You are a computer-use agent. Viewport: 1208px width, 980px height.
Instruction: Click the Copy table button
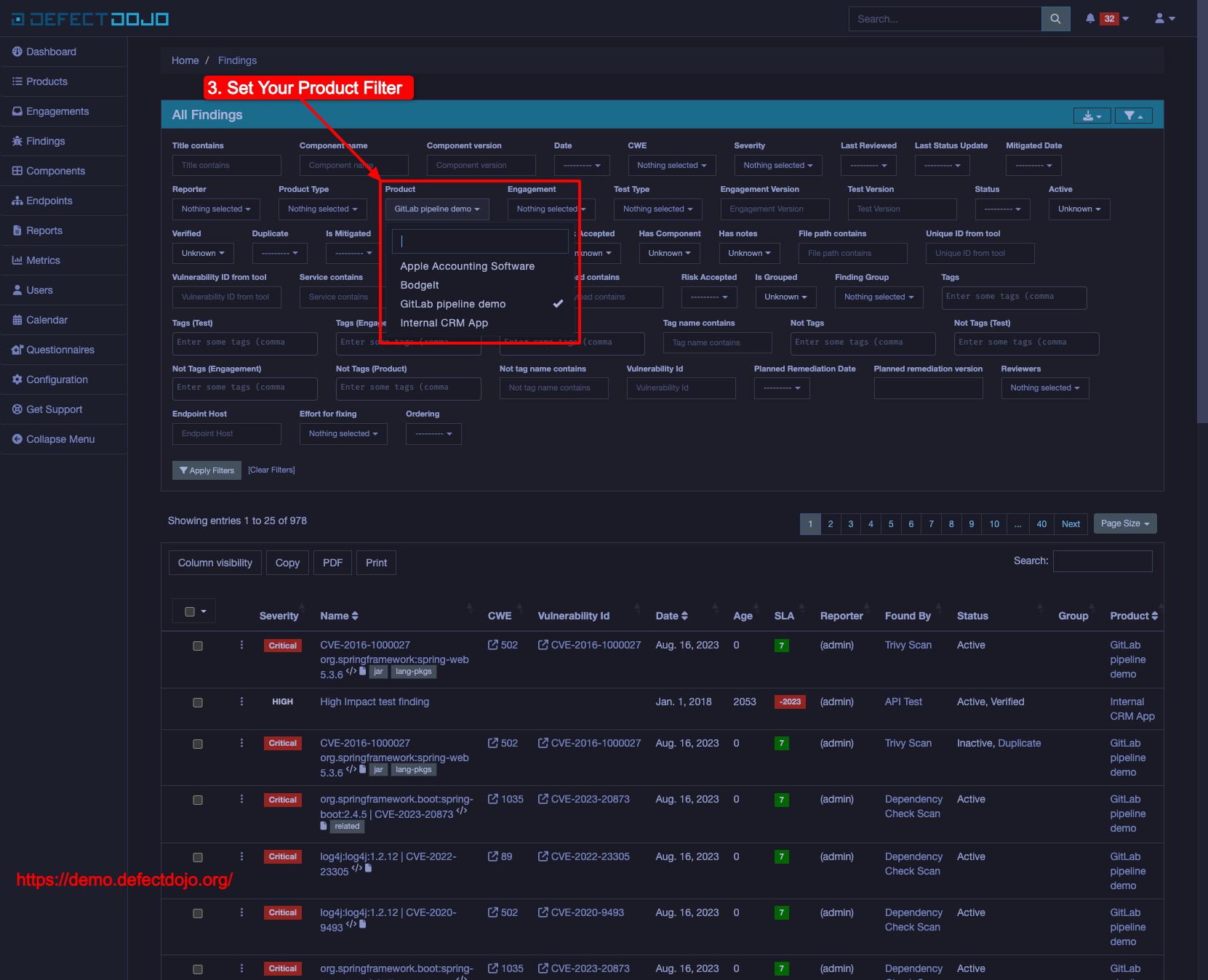pos(287,563)
